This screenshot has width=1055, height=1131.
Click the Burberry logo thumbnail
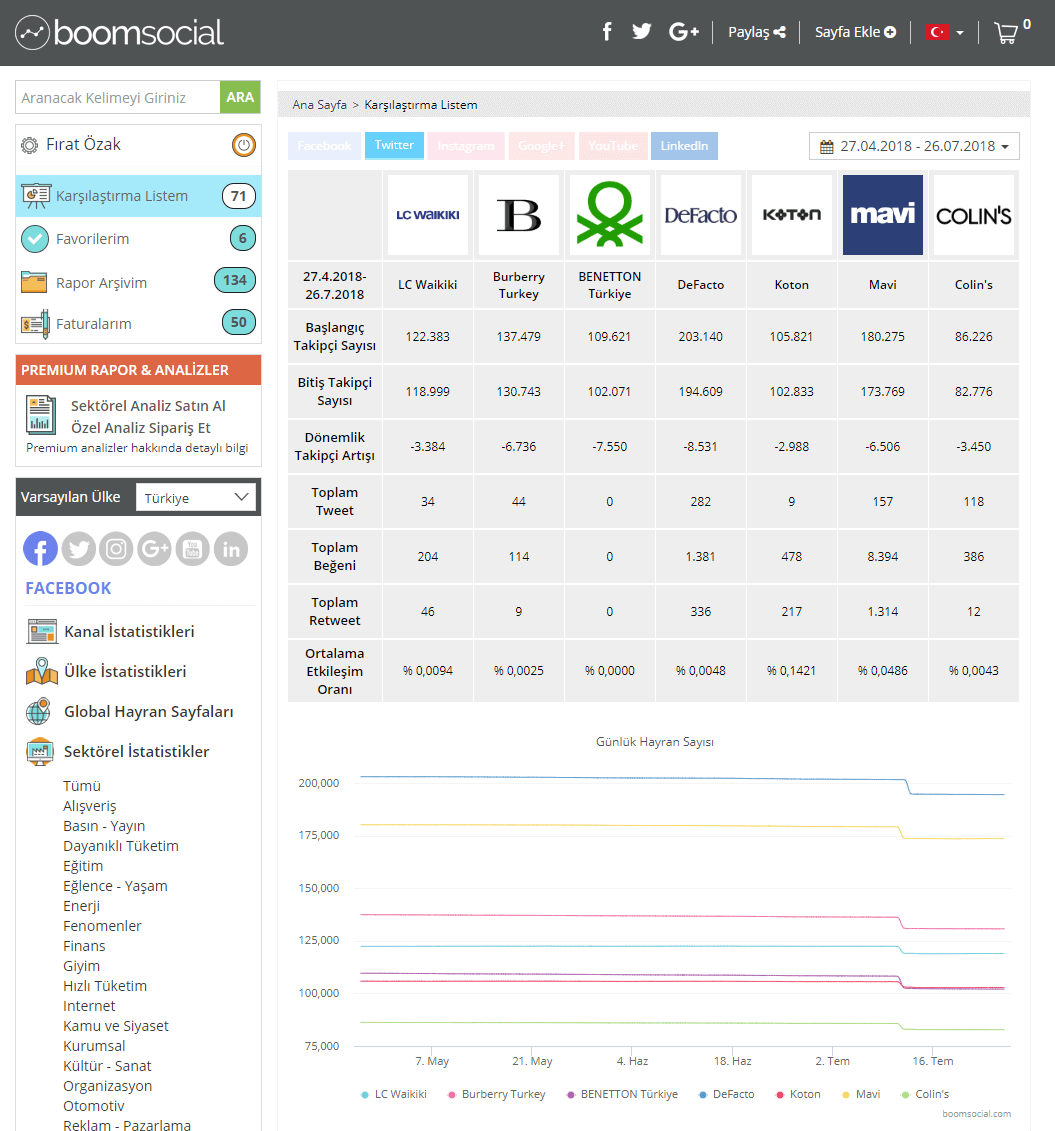[x=518, y=215]
